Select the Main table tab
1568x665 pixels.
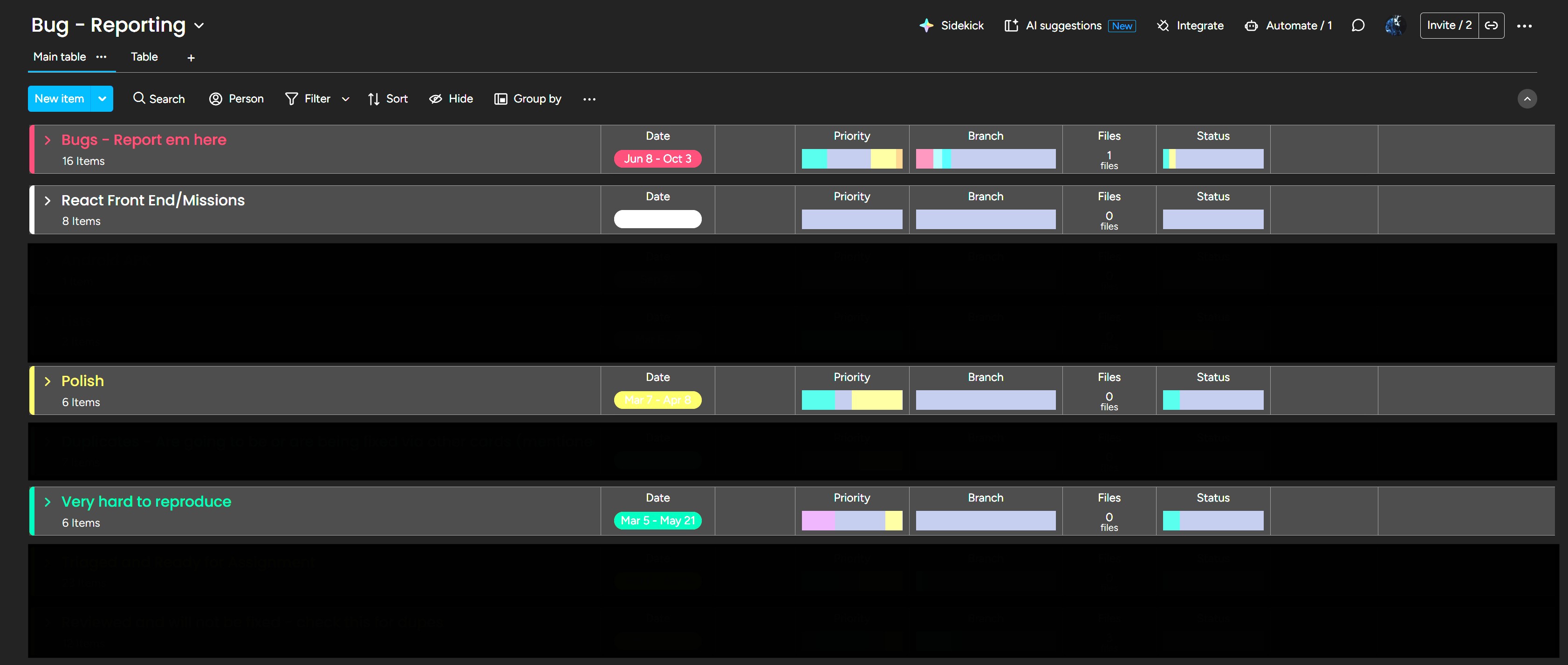[58, 57]
